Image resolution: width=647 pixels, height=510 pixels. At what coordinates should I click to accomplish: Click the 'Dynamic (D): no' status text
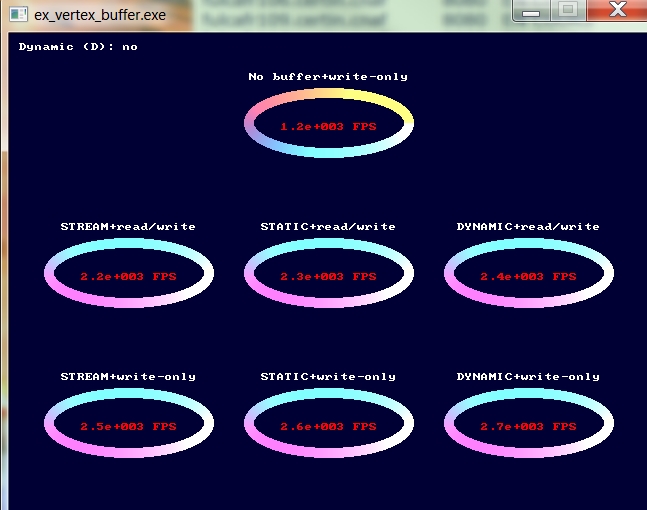(x=78, y=47)
